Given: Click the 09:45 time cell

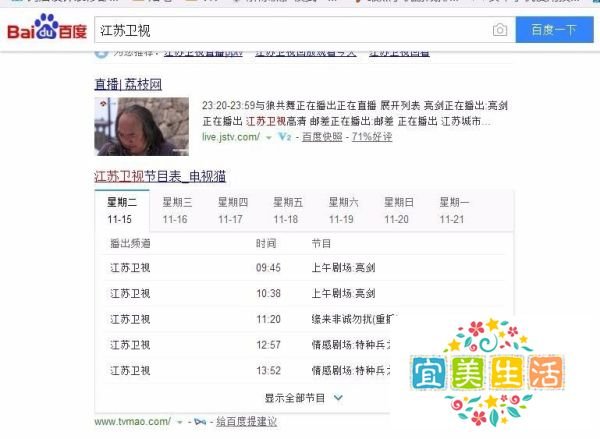Looking at the screenshot, I should tap(268, 268).
